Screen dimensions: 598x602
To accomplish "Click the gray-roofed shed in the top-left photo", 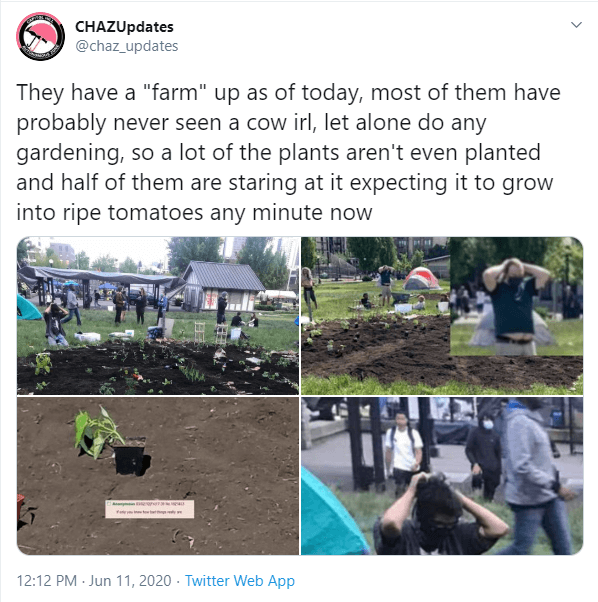I will point(222,285).
